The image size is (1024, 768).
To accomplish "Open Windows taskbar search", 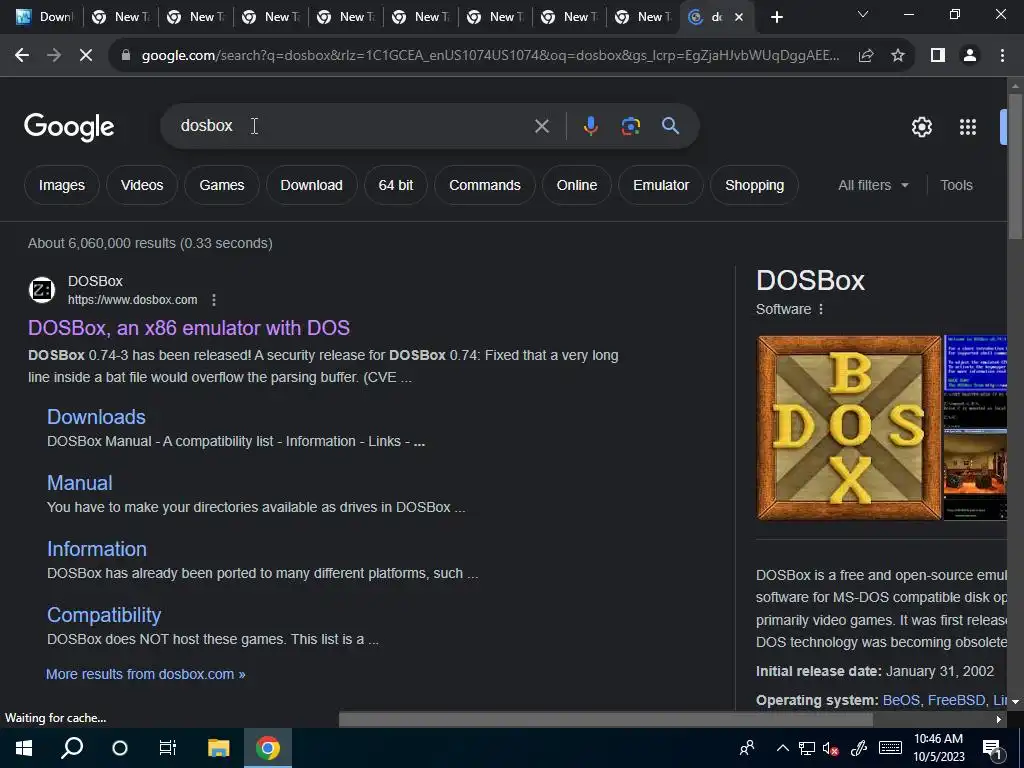I will (x=72, y=748).
